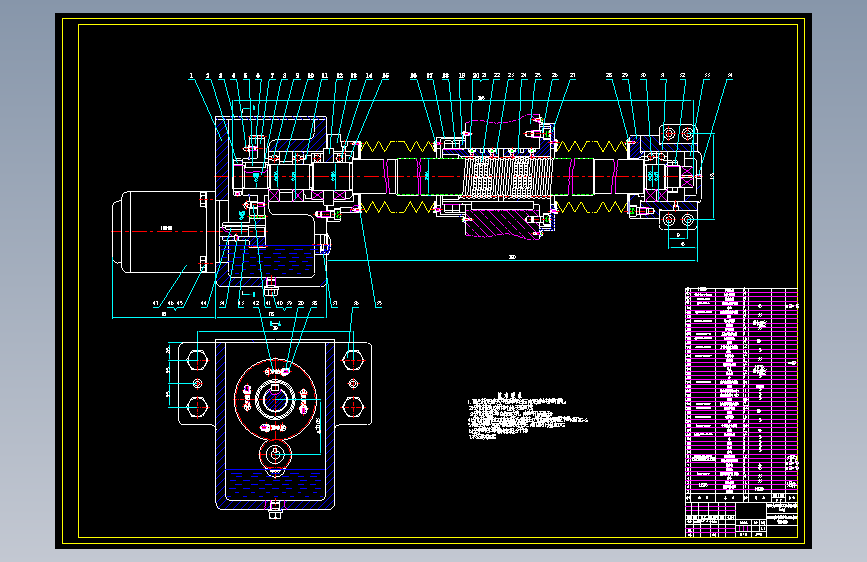Select bottom callout number 37
The width and height of the screenshot is (867, 562).
[x=335, y=304]
